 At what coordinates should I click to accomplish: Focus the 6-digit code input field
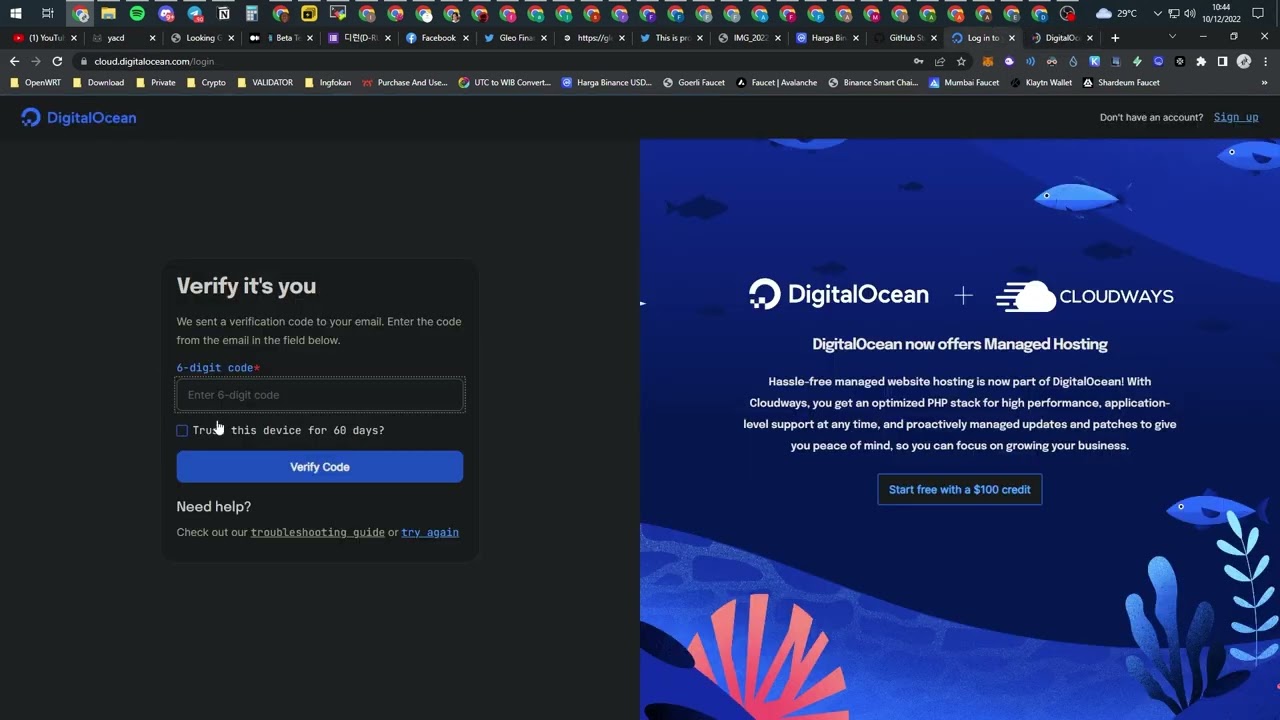point(320,395)
